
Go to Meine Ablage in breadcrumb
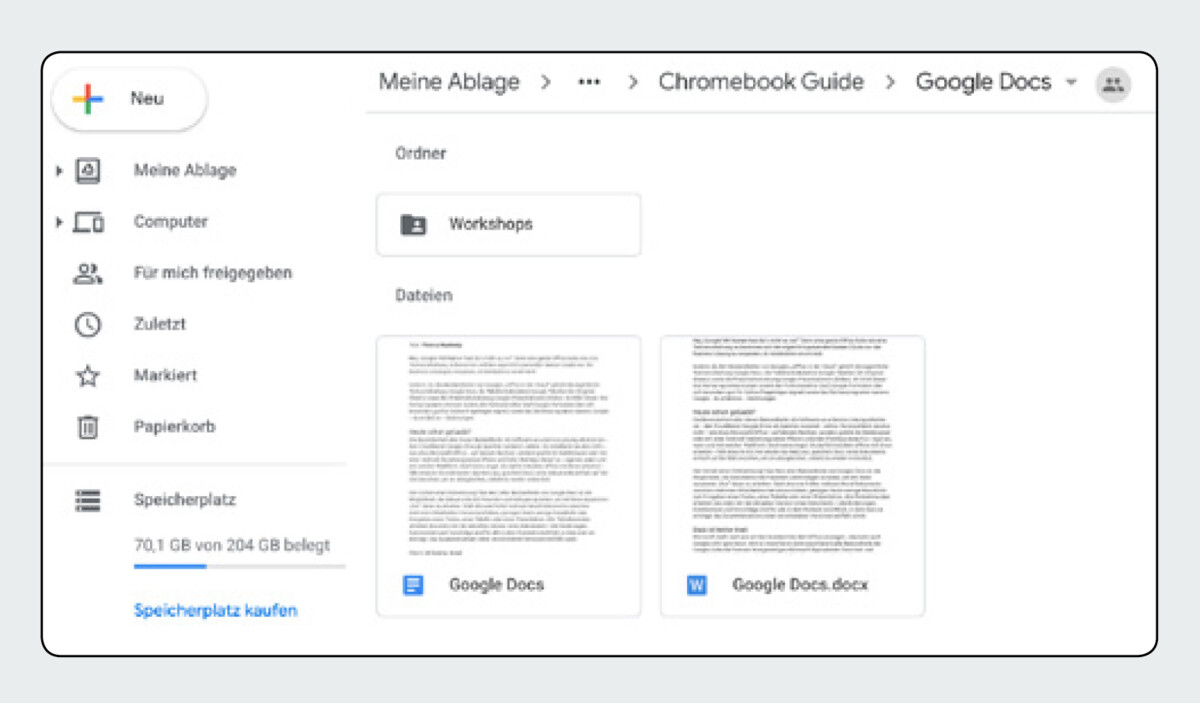point(449,83)
